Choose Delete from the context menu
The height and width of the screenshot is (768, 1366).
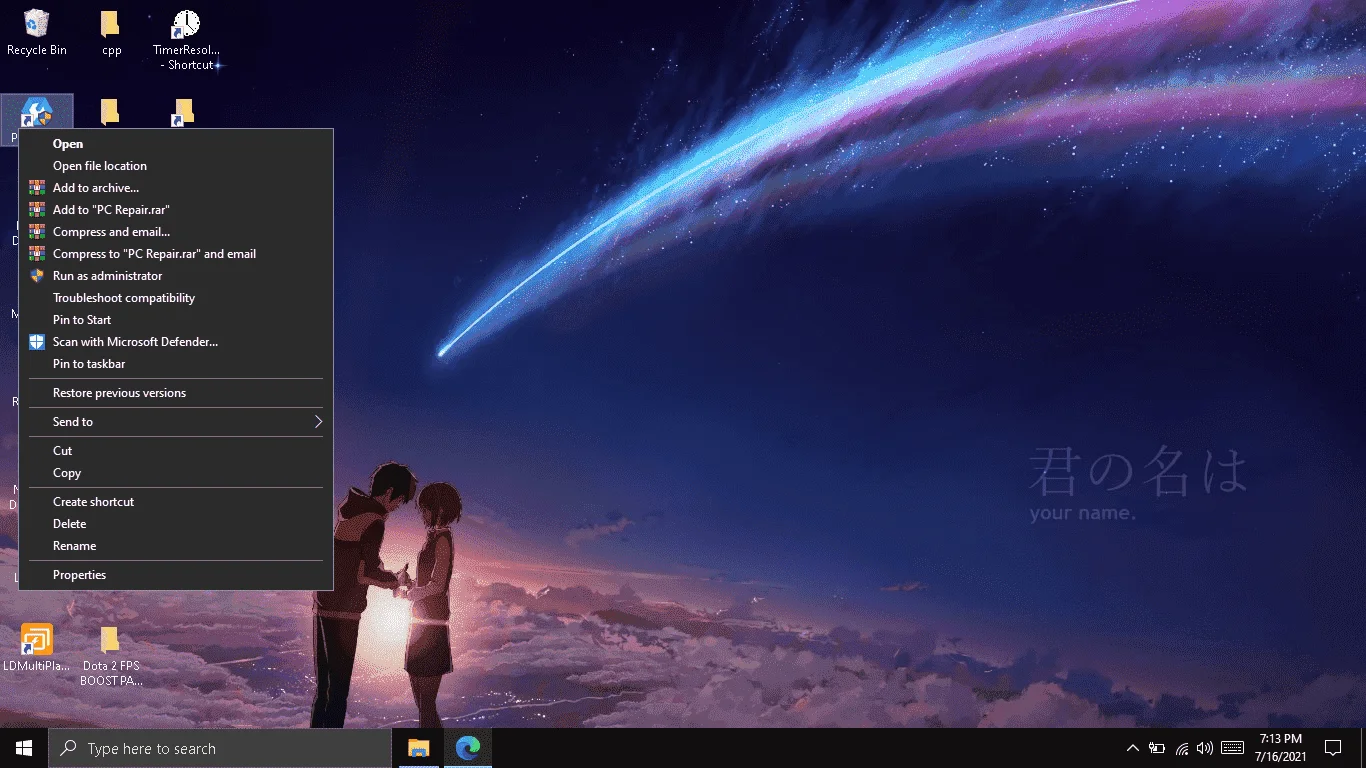tap(176, 524)
